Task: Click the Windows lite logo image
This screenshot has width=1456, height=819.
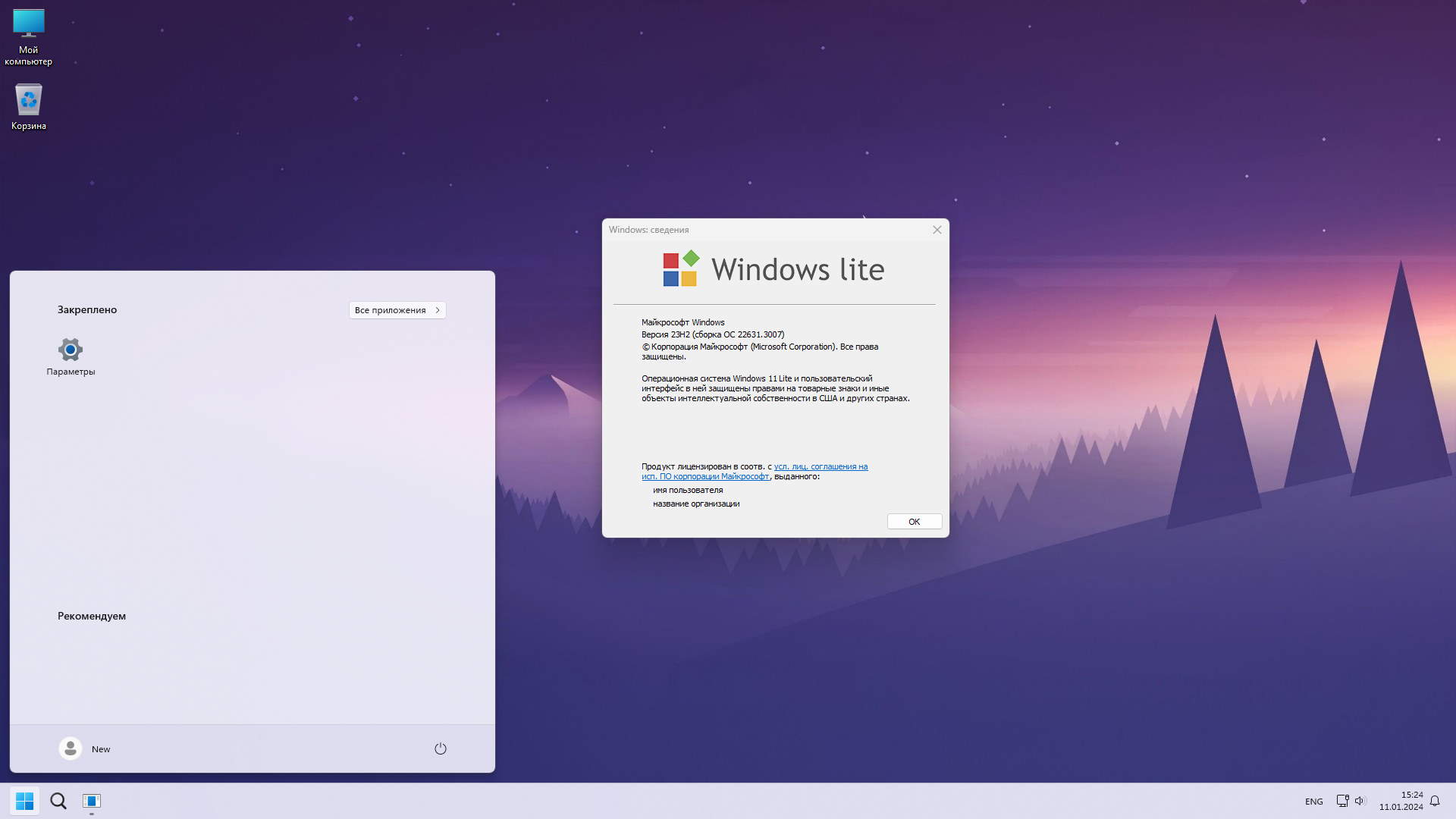Action: click(x=773, y=269)
